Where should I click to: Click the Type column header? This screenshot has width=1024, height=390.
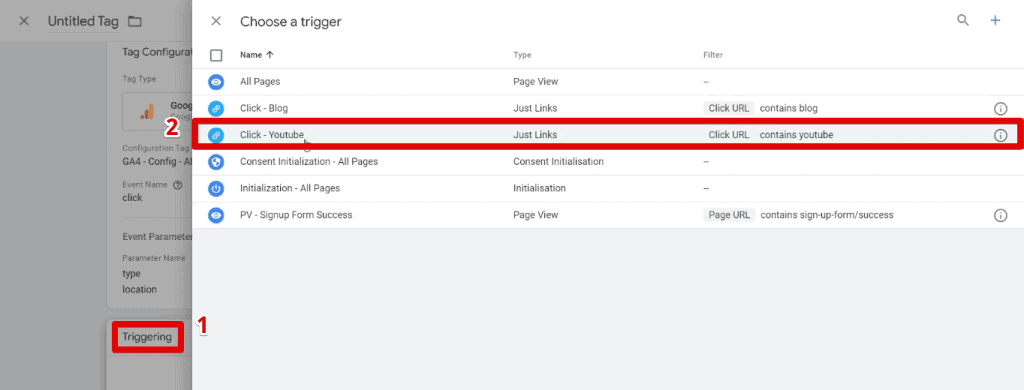click(522, 56)
